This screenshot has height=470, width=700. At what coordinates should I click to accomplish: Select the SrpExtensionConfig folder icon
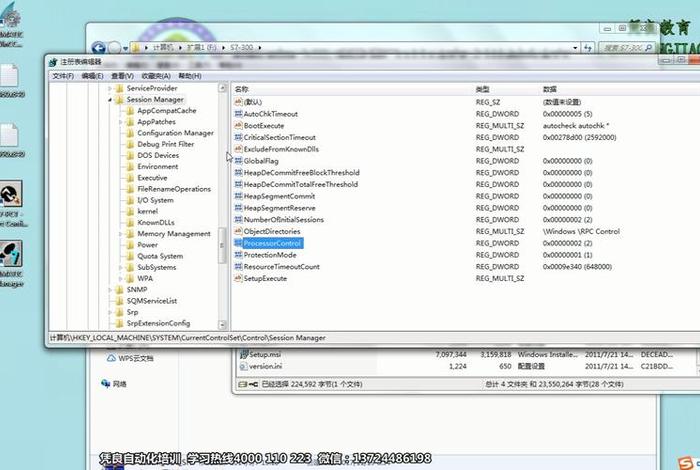click(119, 323)
